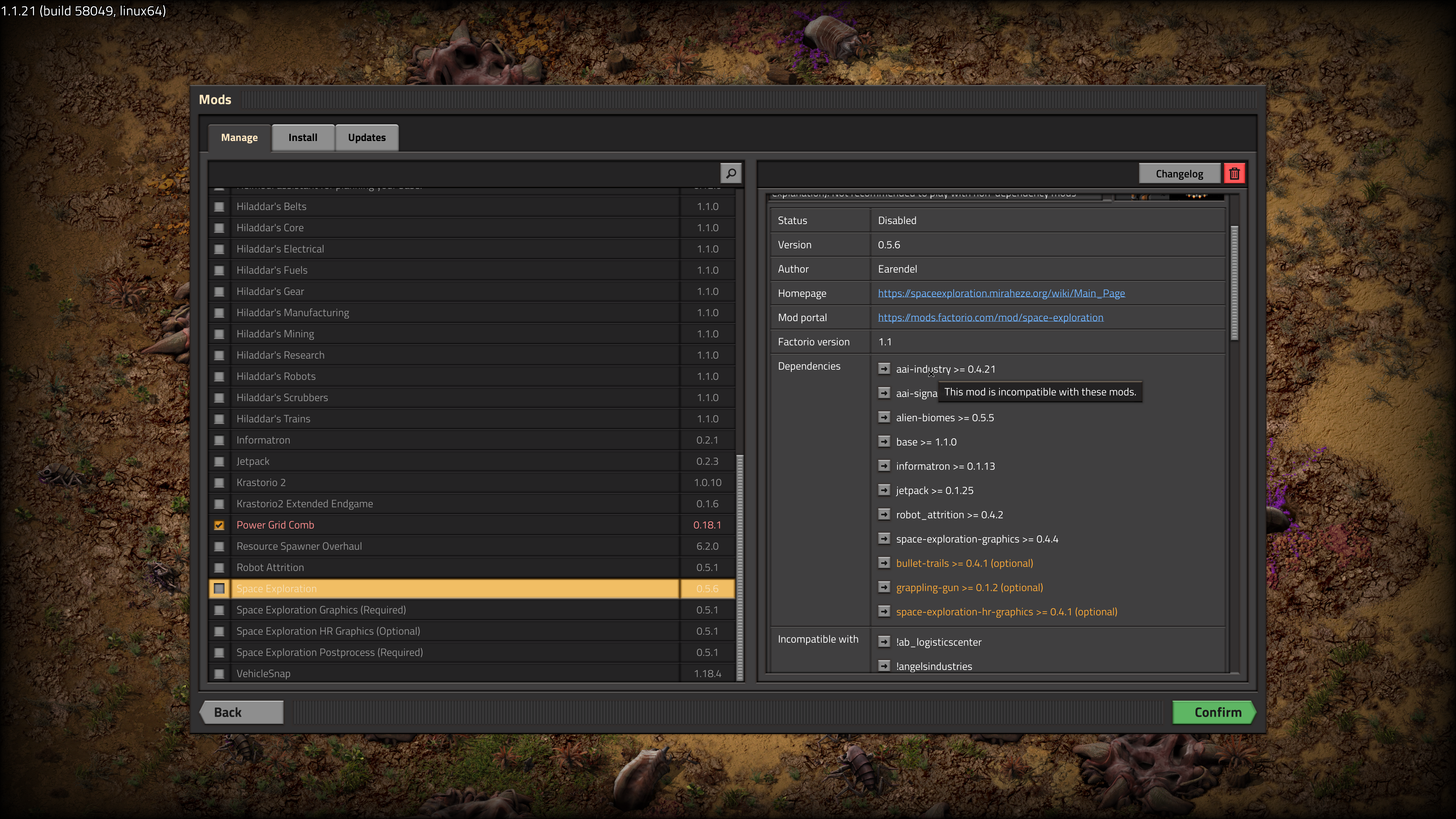Click the arrow icon beside !angelsindustries
The width and height of the screenshot is (1456, 819).
coord(884,666)
